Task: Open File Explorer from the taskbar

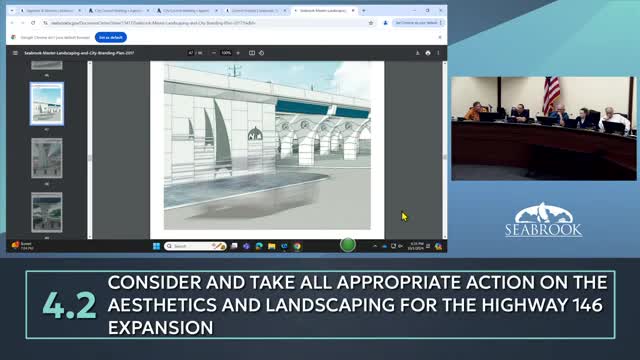Action: click(272, 246)
